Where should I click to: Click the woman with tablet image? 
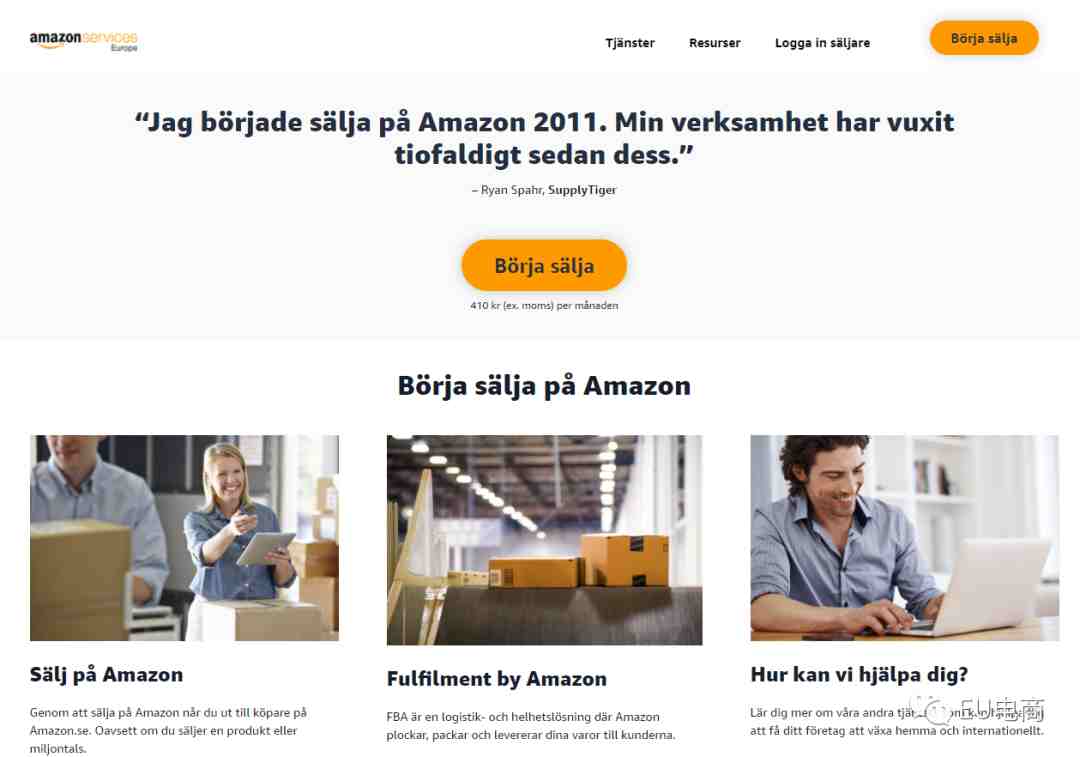[x=185, y=538]
